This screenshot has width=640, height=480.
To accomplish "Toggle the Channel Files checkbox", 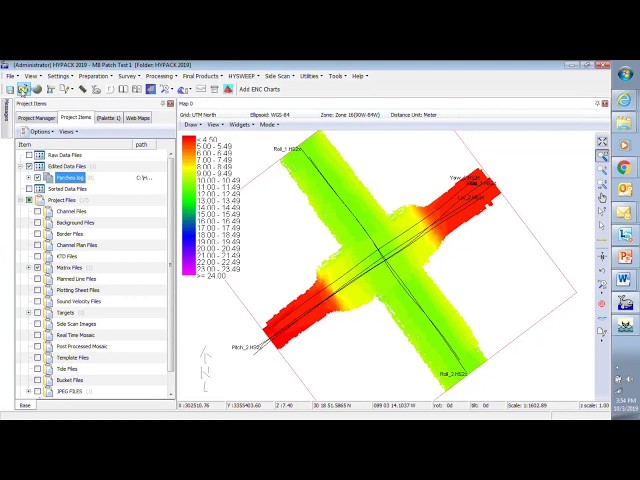I will 38,211.
